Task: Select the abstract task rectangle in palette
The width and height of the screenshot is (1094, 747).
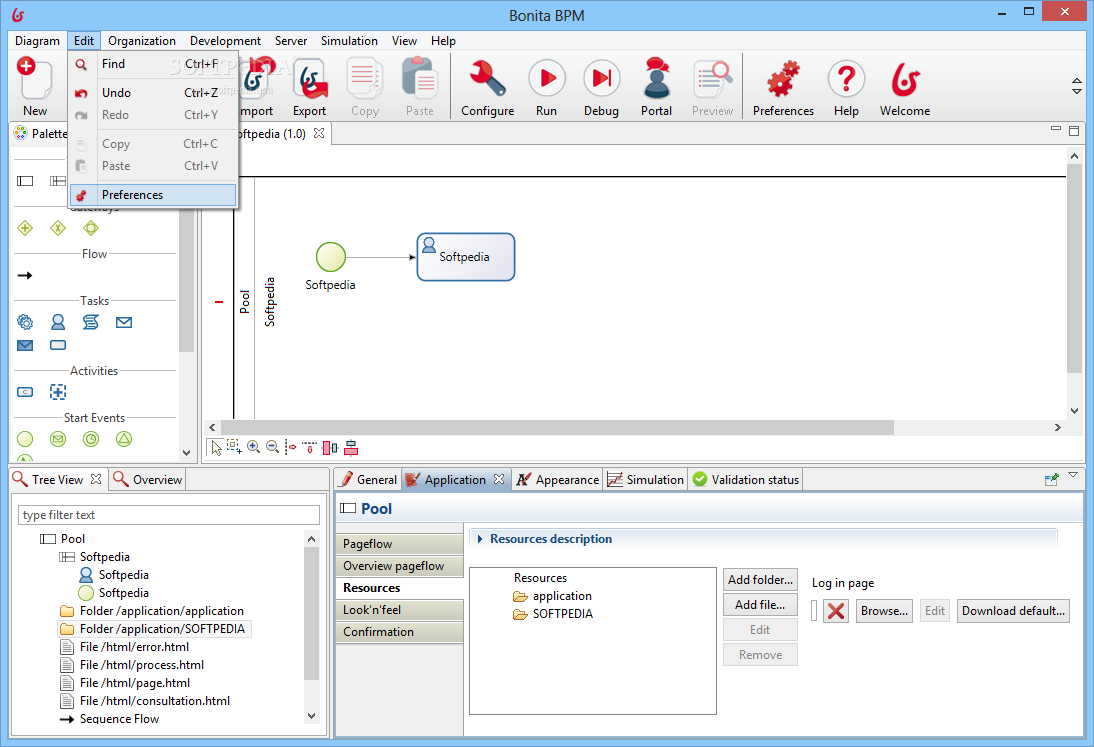Action: click(x=58, y=345)
